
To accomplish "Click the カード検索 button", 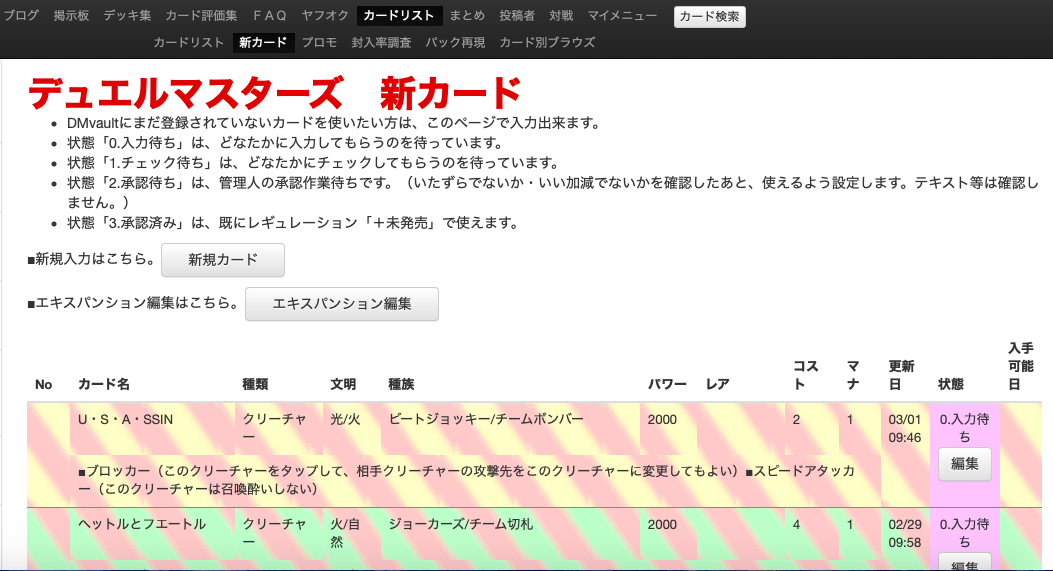I will (x=709, y=17).
